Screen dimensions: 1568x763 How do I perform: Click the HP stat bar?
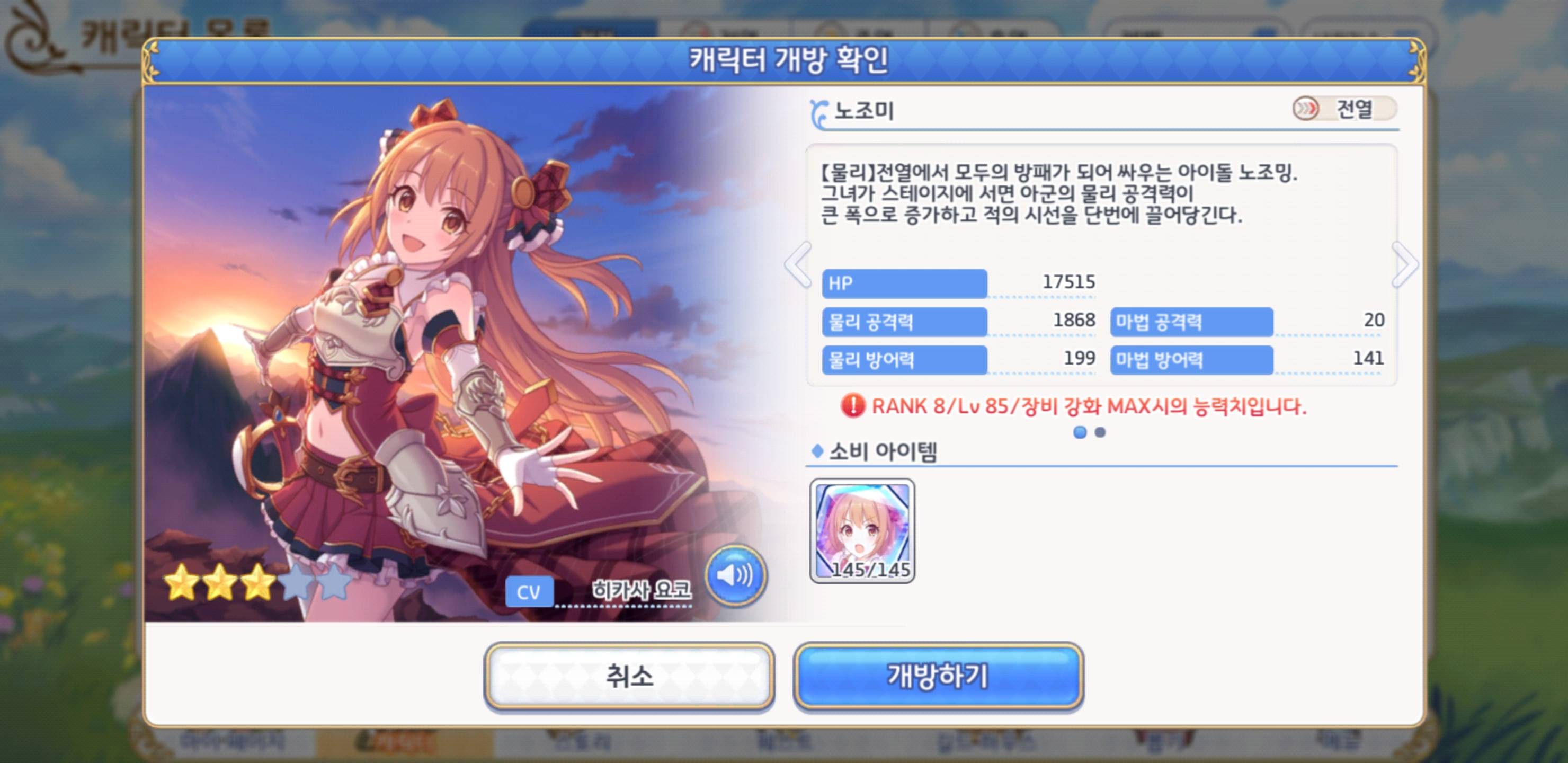[905, 283]
